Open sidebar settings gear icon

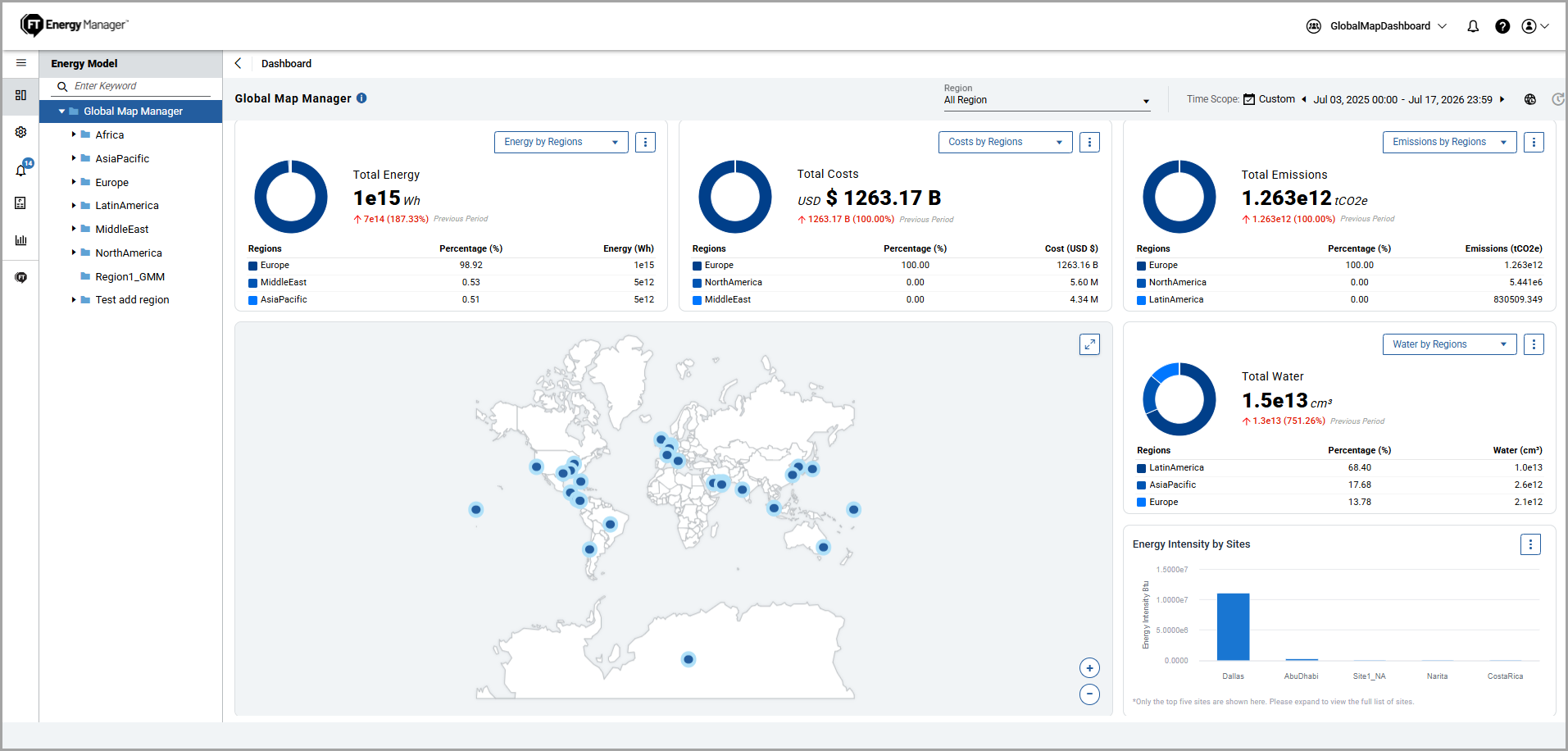point(21,132)
